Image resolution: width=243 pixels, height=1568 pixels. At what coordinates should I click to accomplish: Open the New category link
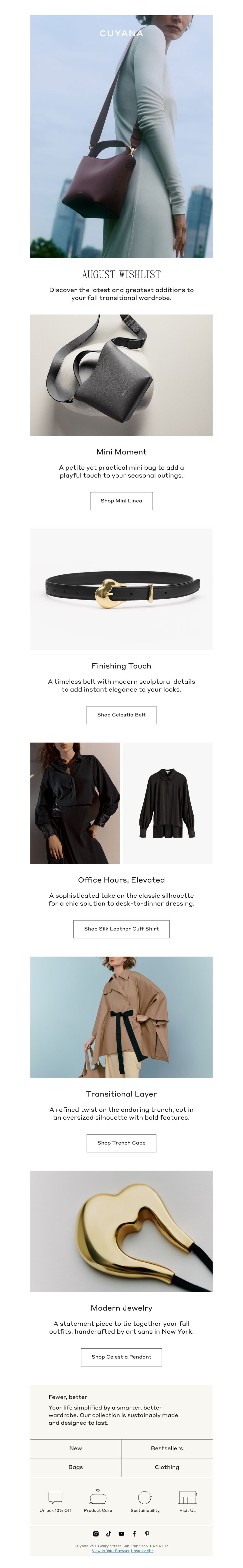click(76, 1449)
